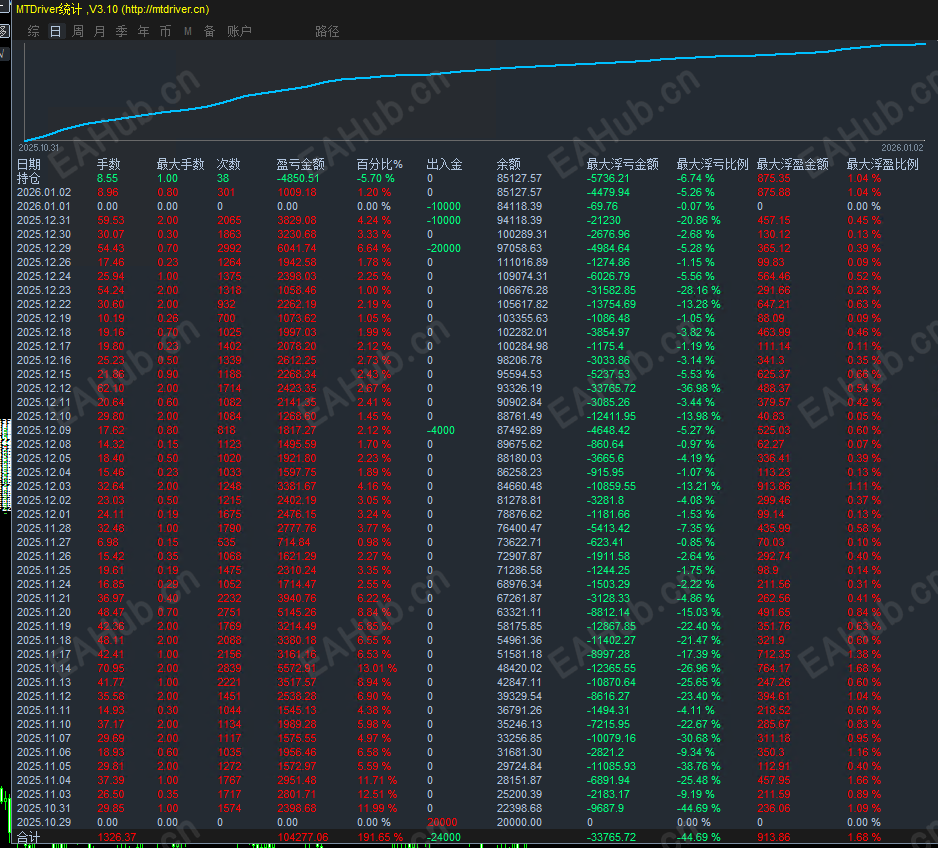Select the 2025.12.30 date row
The height and width of the screenshot is (848, 938).
tap(44, 234)
